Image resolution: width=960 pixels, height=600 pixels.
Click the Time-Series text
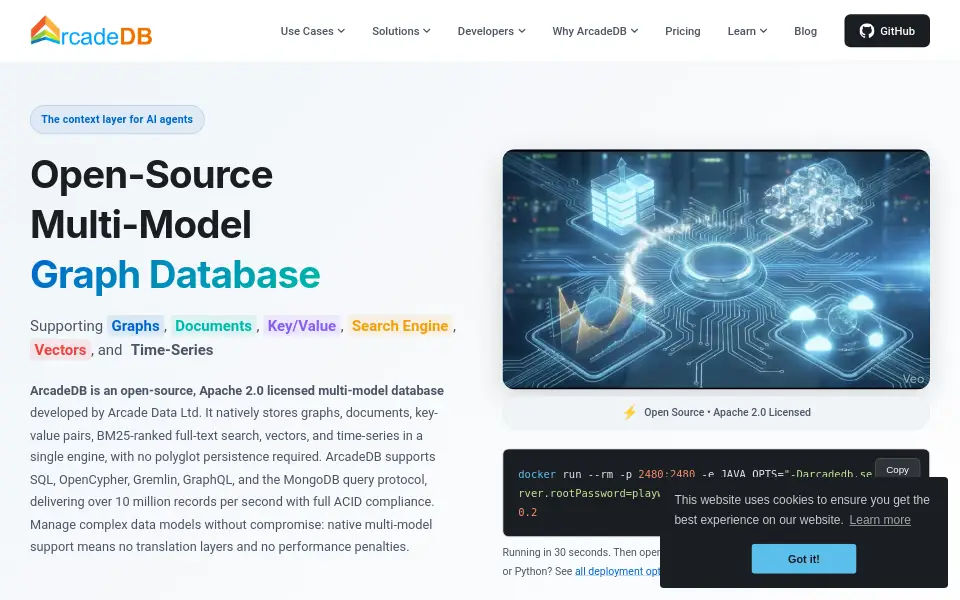(x=172, y=350)
